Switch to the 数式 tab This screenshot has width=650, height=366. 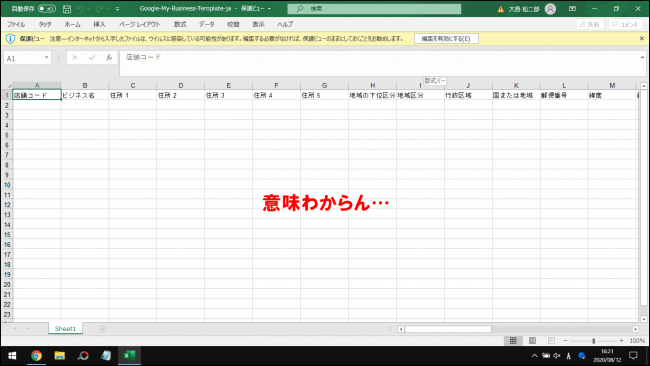(180, 24)
